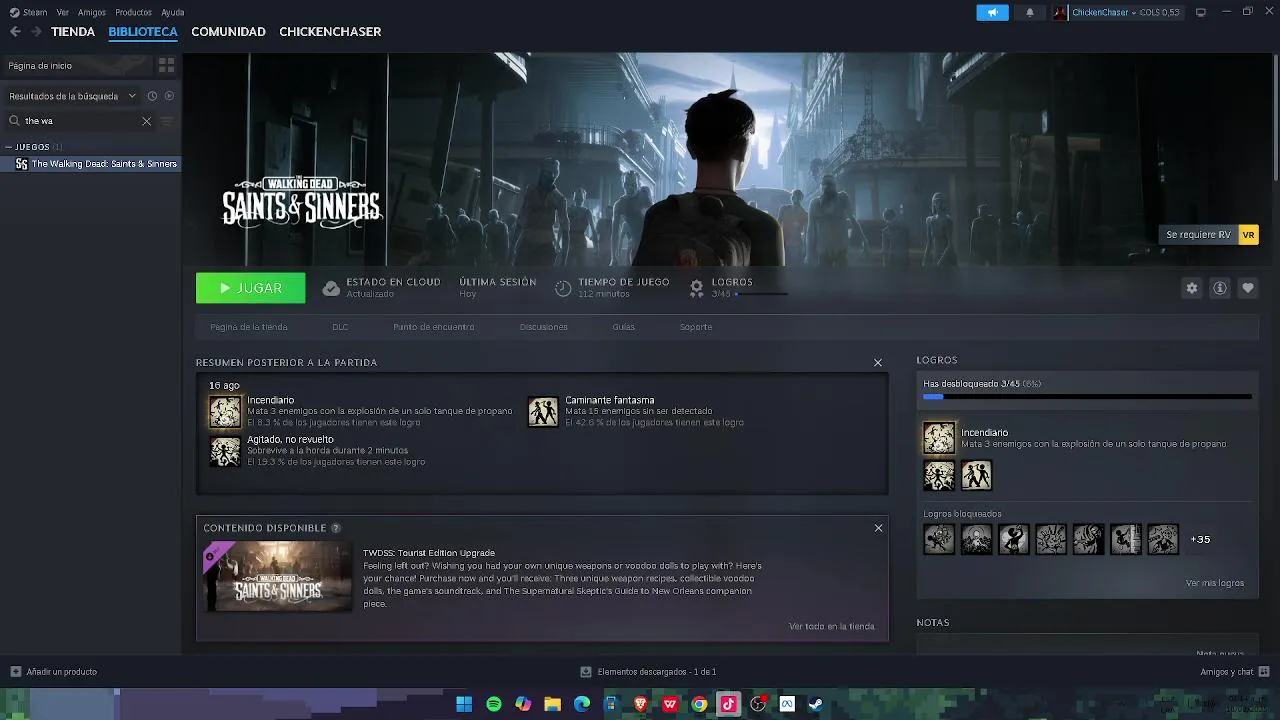Click the Caminante fantasma achievement icon
The height and width of the screenshot is (720, 1280).
coord(543,411)
